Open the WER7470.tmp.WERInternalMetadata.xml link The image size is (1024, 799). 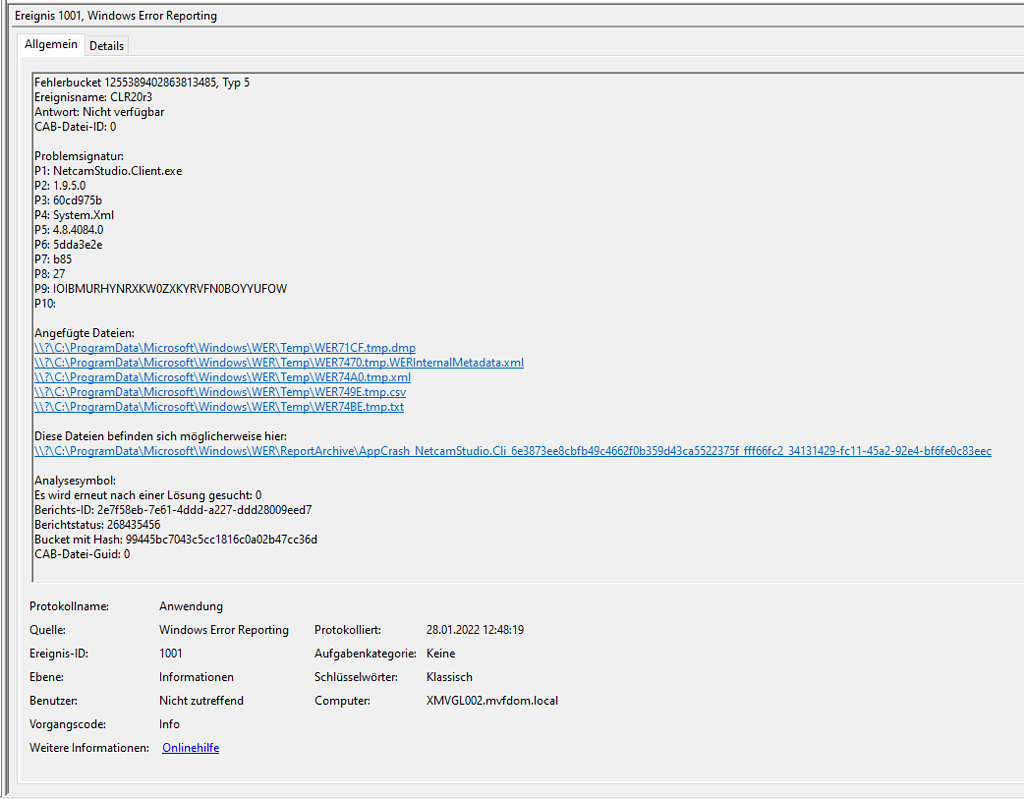coord(279,362)
